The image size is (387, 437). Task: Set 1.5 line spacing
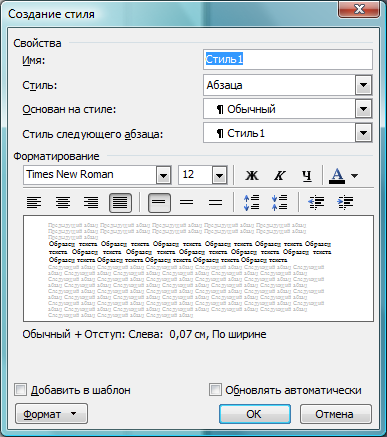click(187, 202)
